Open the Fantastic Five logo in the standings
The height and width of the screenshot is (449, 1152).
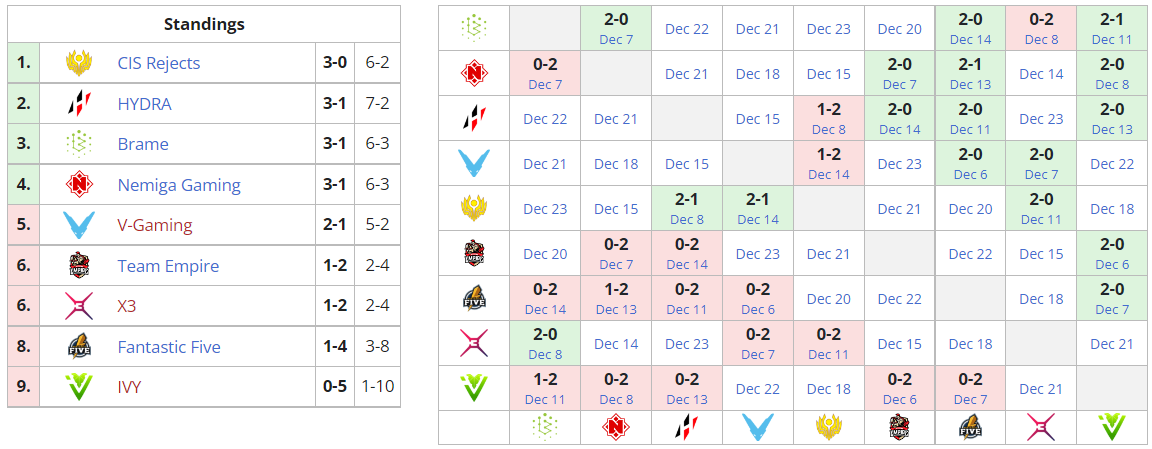[79, 347]
